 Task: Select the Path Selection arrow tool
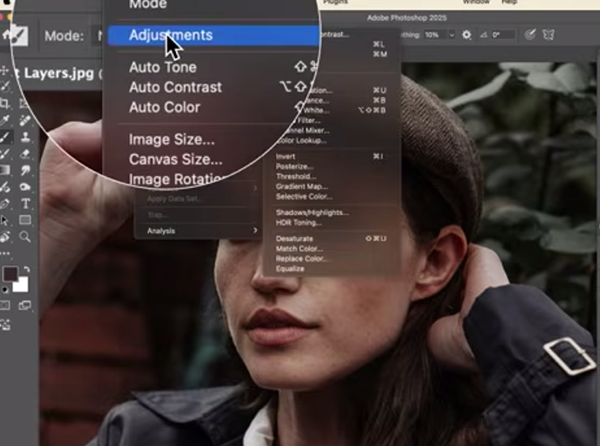[x=5, y=220]
